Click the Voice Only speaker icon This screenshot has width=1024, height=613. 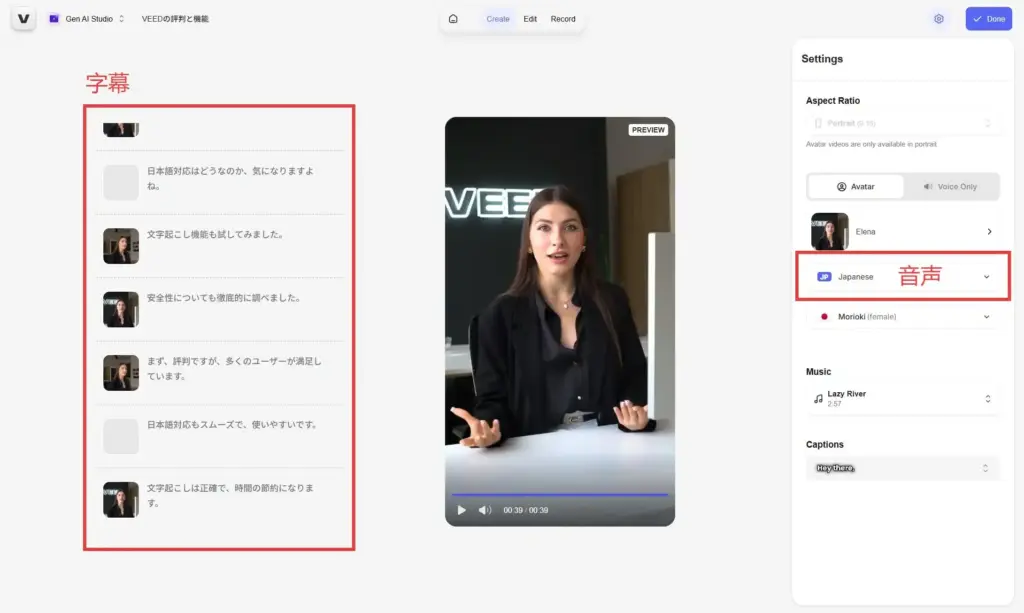927,187
